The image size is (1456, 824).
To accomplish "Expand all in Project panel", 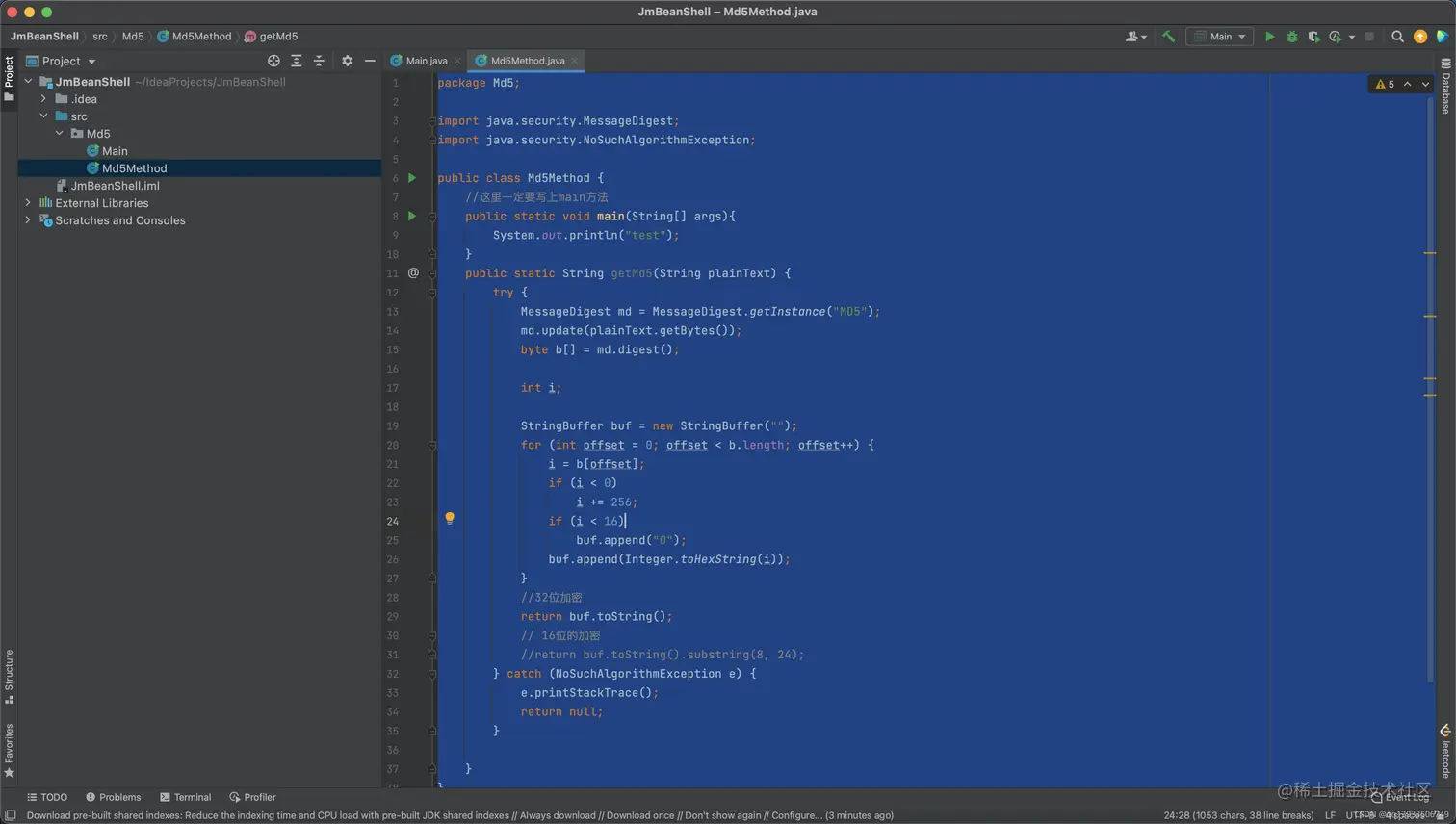I will tap(297, 61).
